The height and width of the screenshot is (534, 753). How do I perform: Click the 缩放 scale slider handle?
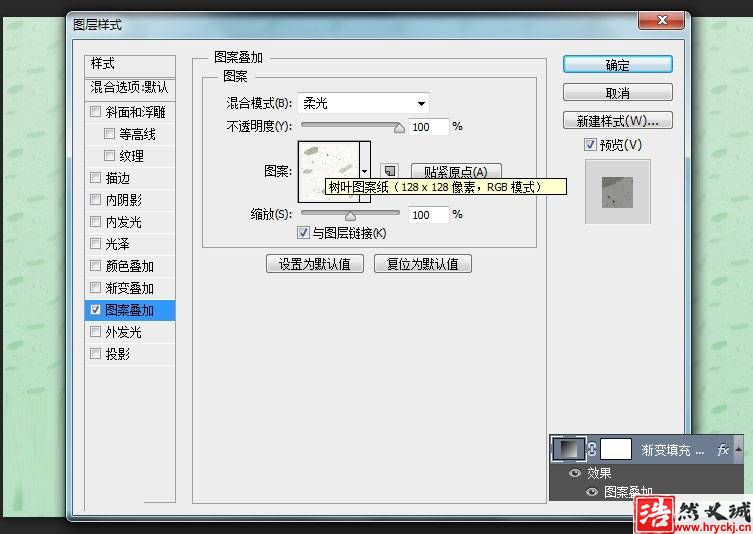click(x=351, y=216)
